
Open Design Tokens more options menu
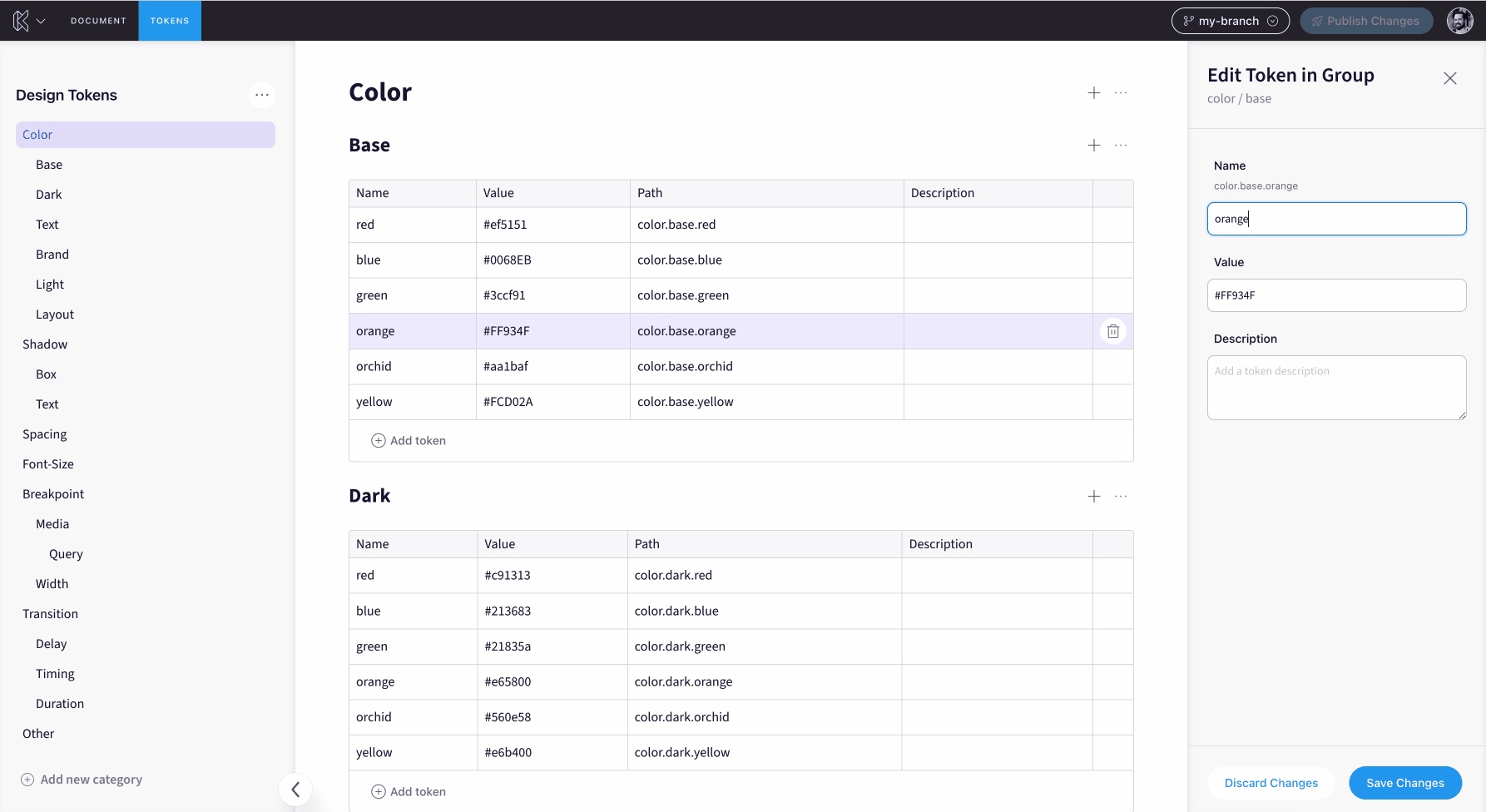[x=262, y=95]
